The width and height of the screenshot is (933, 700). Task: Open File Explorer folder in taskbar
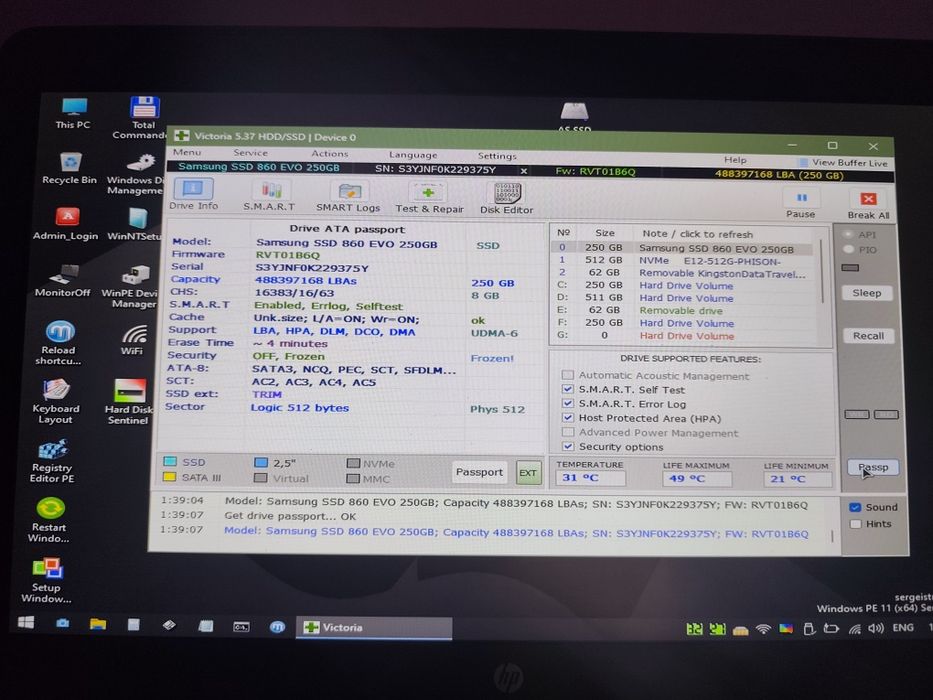pyautogui.click(x=98, y=624)
